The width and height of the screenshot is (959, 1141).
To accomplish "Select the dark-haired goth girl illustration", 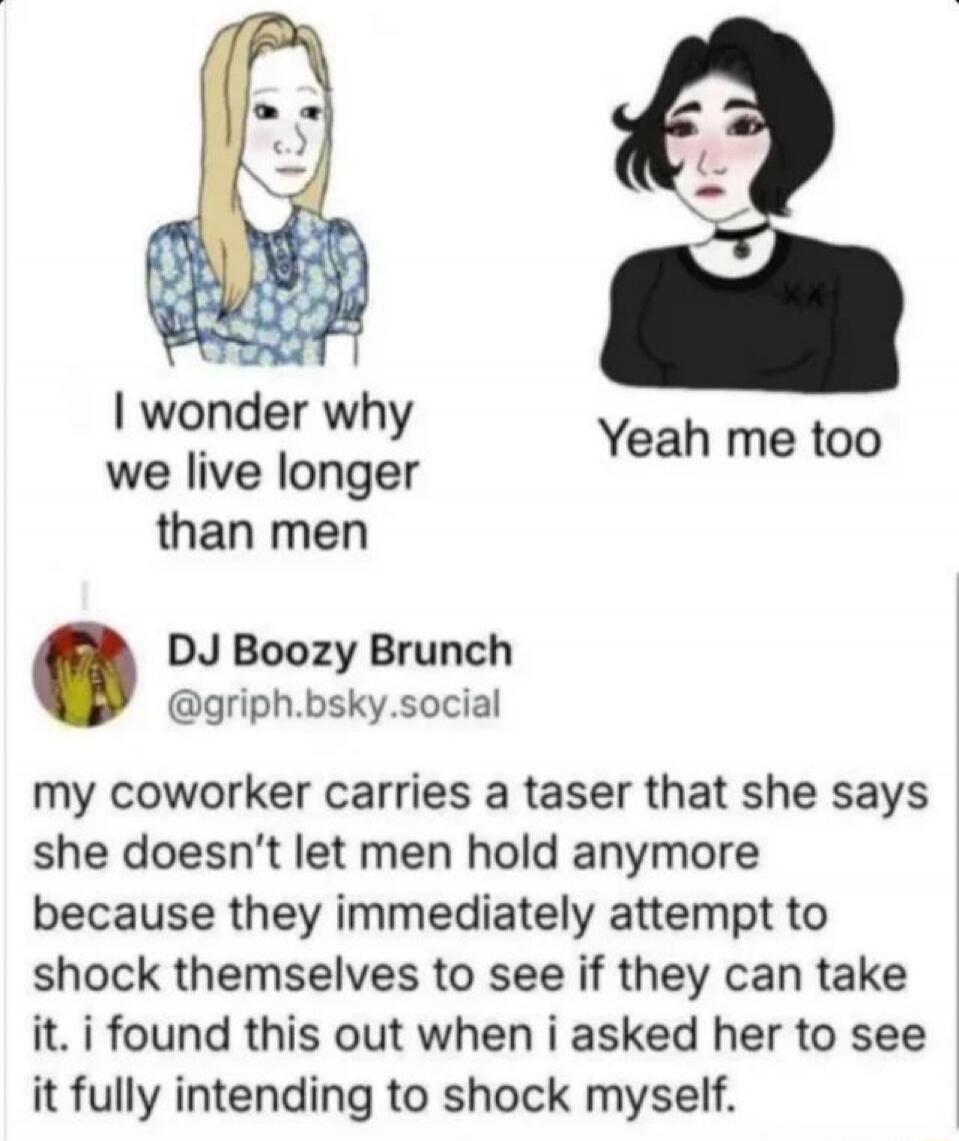I will [755, 204].
